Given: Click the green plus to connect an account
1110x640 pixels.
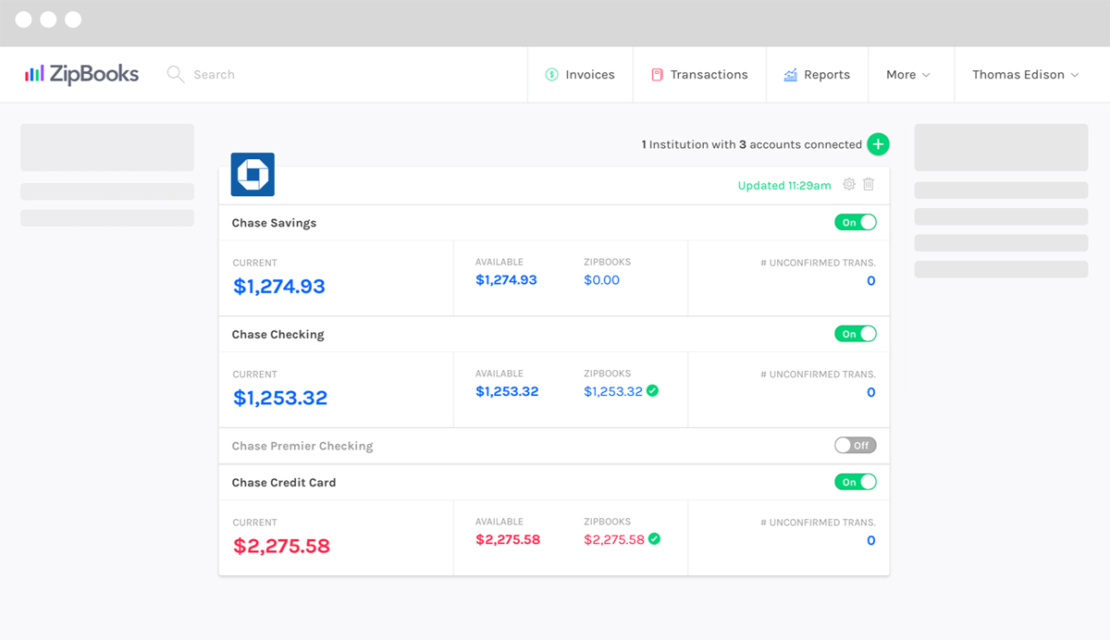Looking at the screenshot, I should [x=878, y=144].
